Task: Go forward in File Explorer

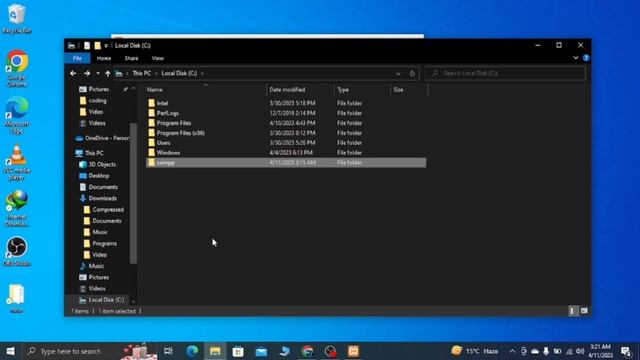Action: (87, 73)
